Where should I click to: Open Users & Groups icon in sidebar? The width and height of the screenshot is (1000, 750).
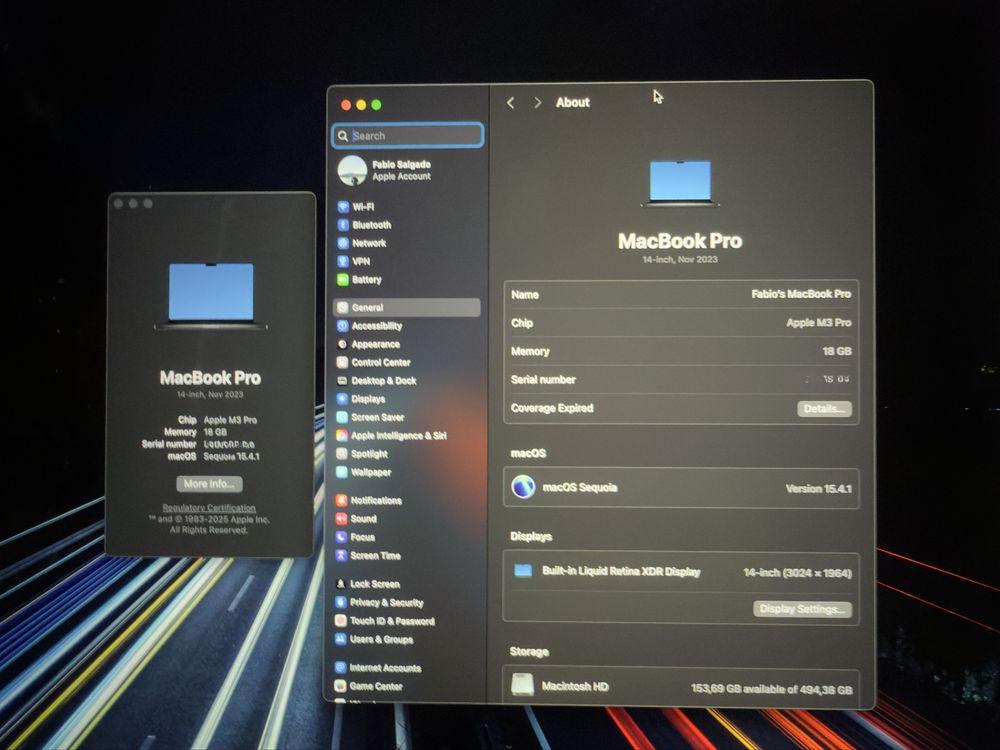(x=341, y=639)
